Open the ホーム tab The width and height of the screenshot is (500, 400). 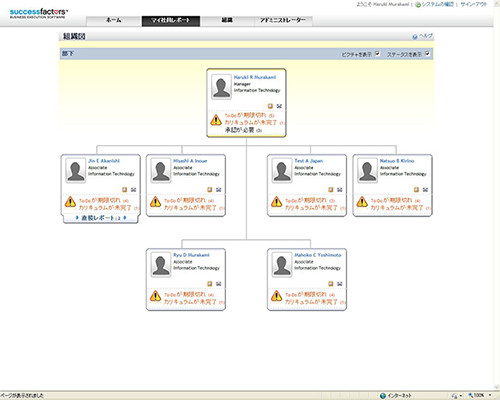pos(114,20)
